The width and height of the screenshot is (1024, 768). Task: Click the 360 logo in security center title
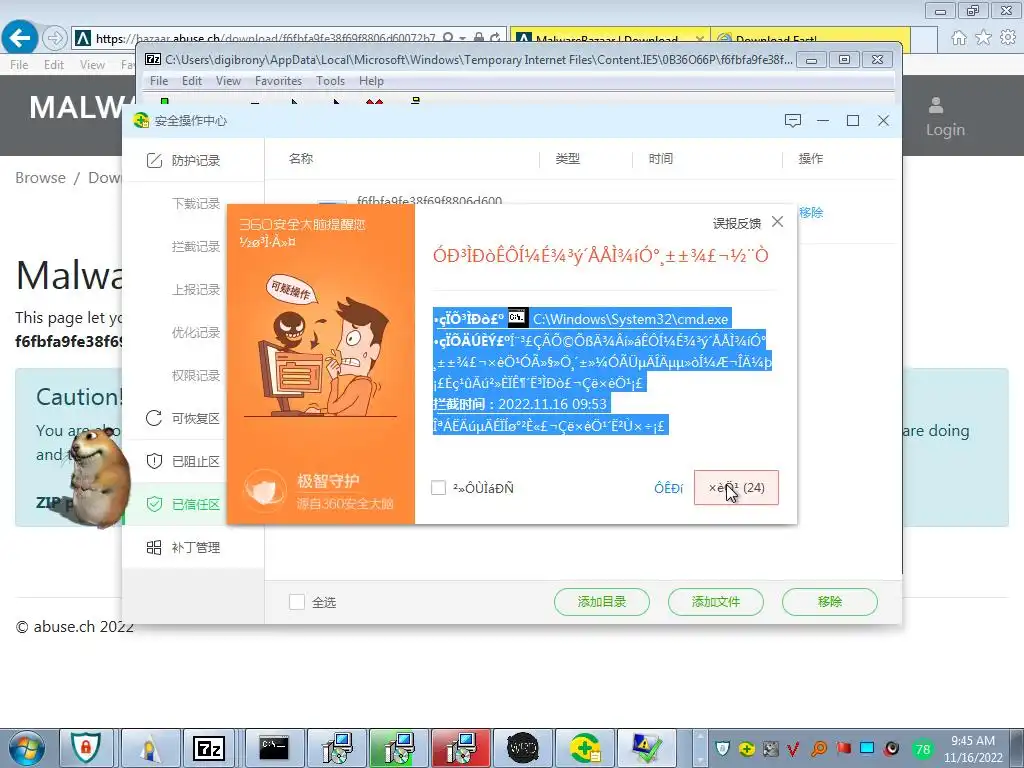click(x=141, y=121)
